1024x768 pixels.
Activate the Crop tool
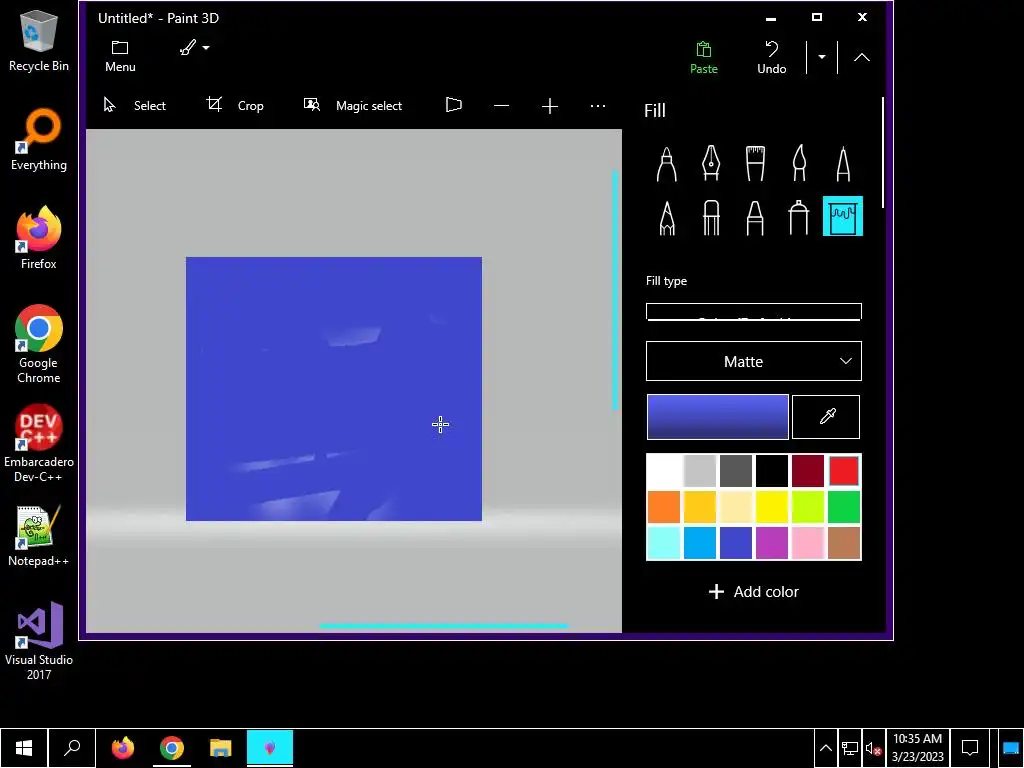pyautogui.click(x=235, y=105)
